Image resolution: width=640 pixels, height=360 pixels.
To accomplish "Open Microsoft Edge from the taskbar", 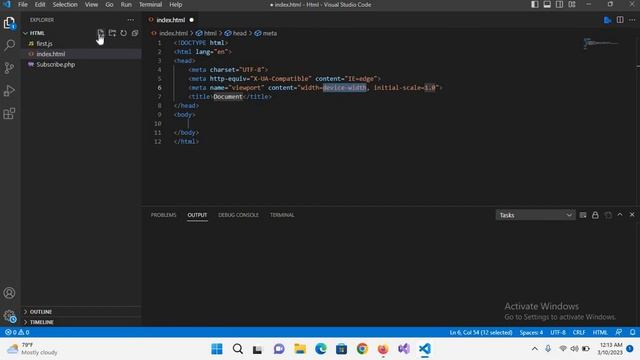I will [x=321, y=349].
